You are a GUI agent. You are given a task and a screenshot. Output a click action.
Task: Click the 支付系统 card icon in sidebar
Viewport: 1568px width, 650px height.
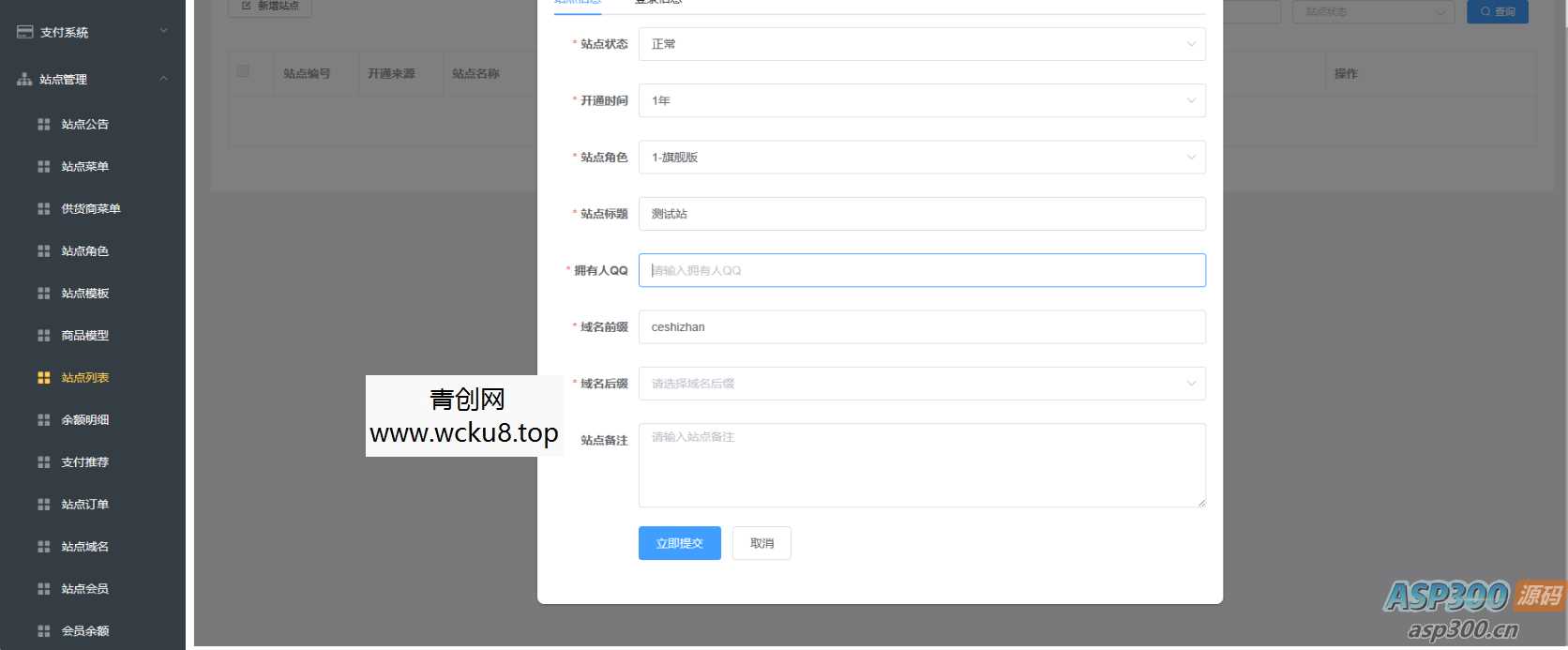point(25,32)
